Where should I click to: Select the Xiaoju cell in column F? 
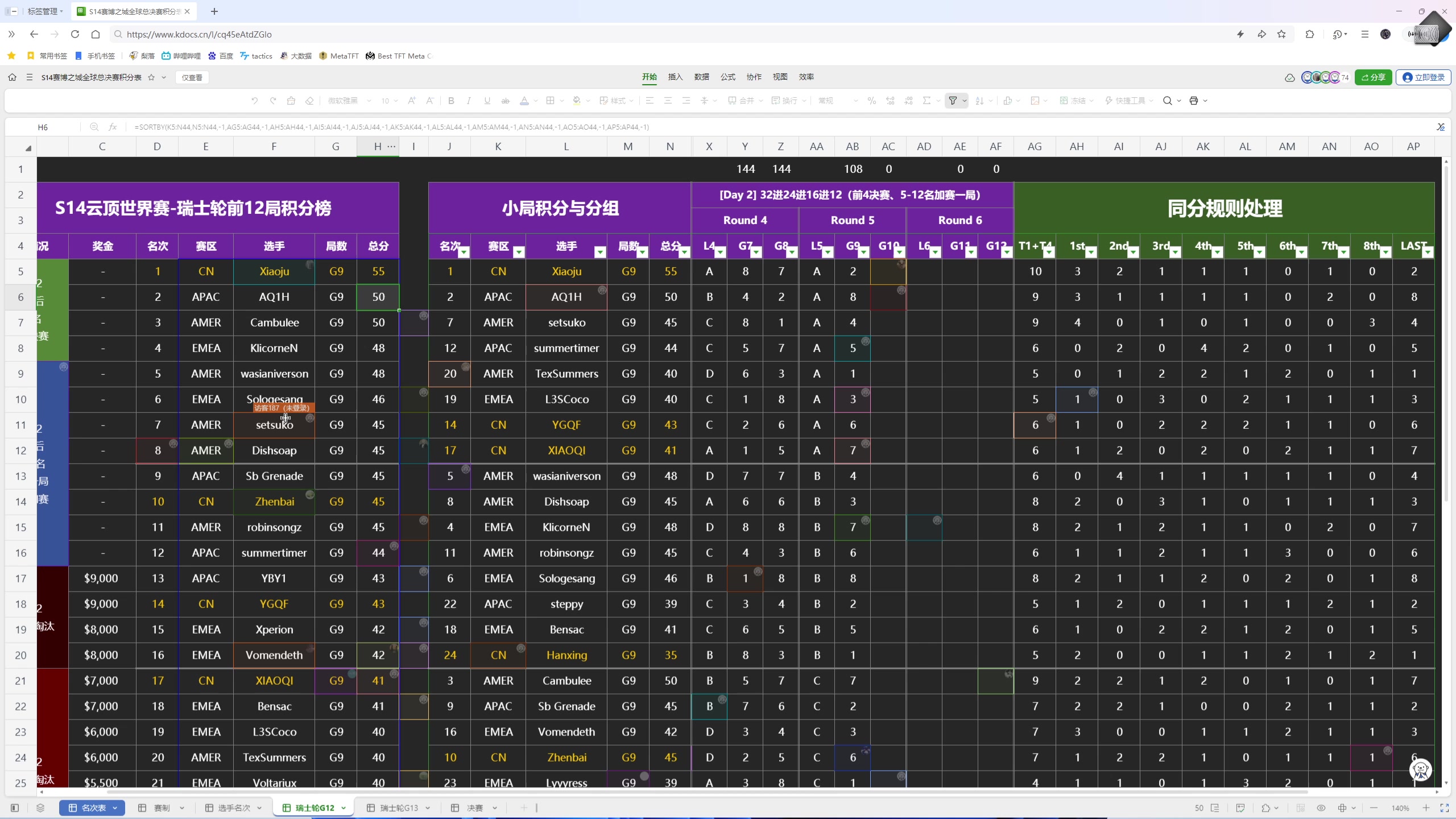point(274,271)
